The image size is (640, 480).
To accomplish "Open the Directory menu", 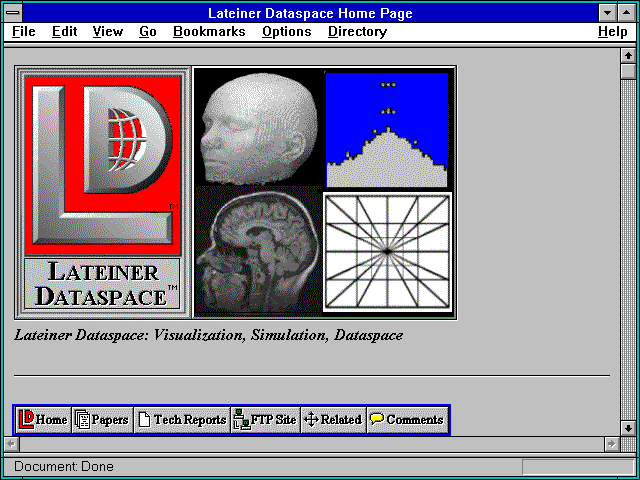I will [x=358, y=32].
